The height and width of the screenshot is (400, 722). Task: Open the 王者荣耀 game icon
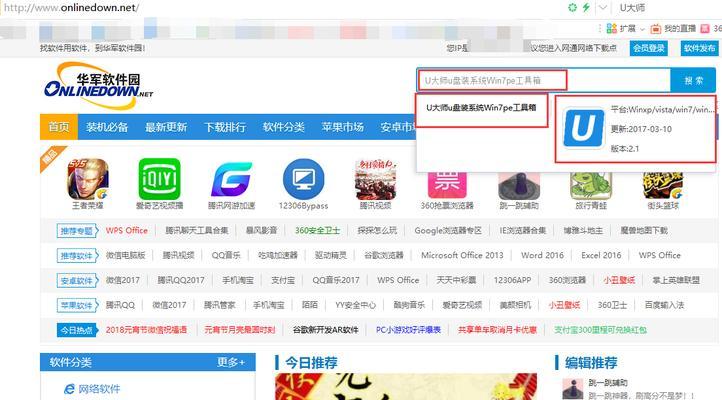pos(88,179)
